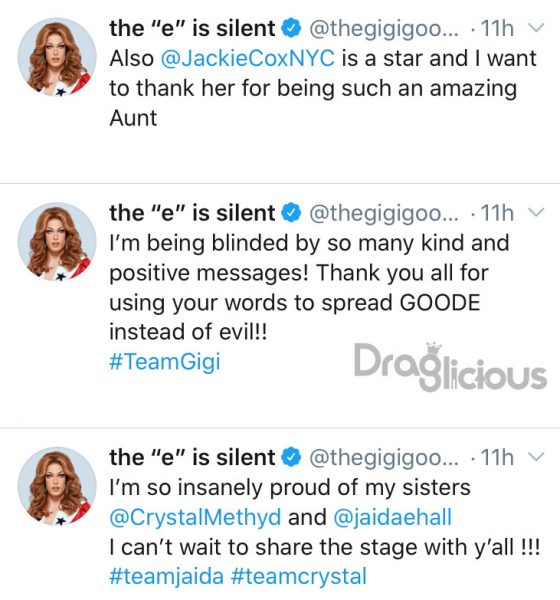Open the @JackieCoxNYC mention
This screenshot has height=600, width=560.
(248, 59)
